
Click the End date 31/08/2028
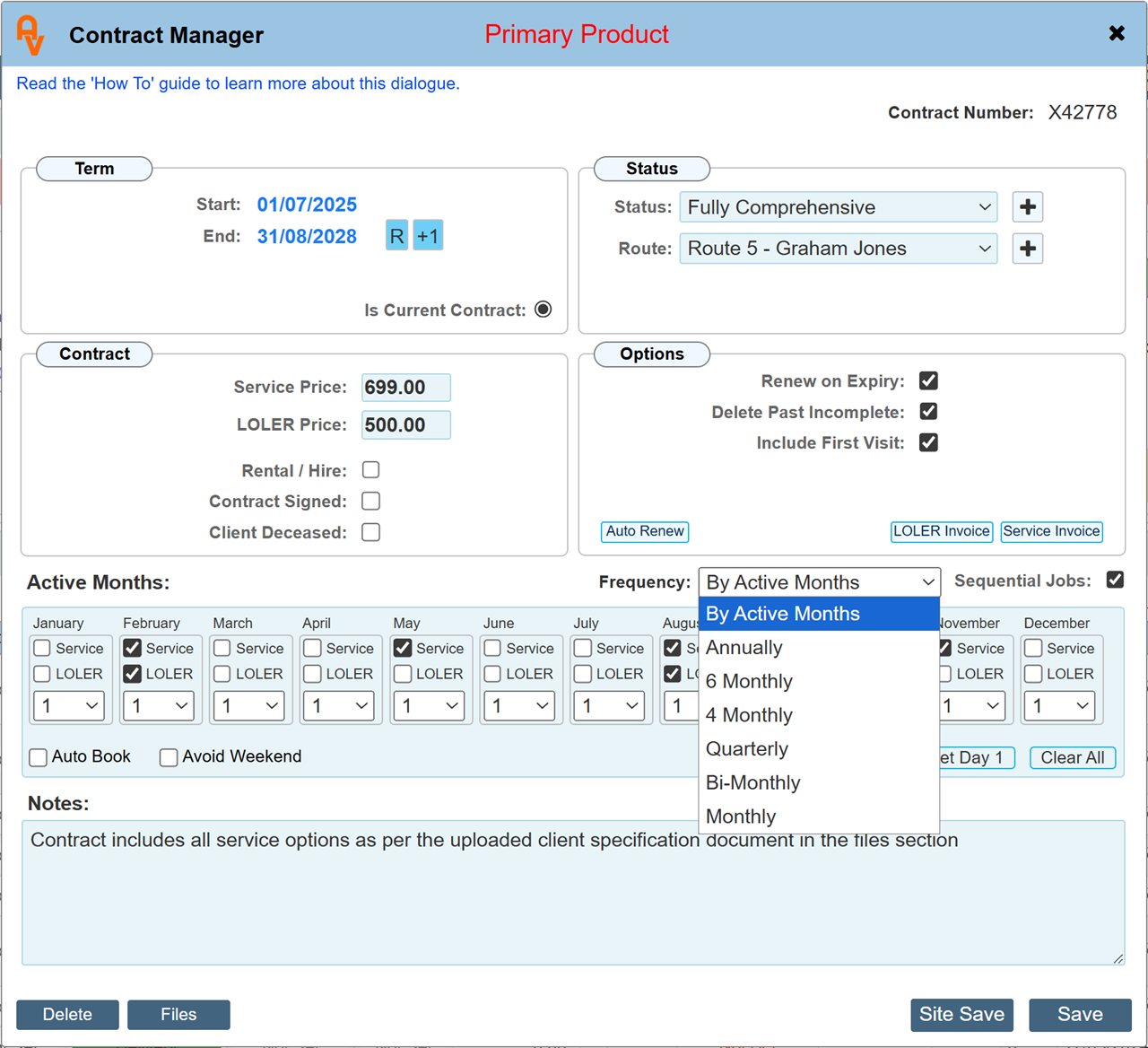tap(307, 237)
